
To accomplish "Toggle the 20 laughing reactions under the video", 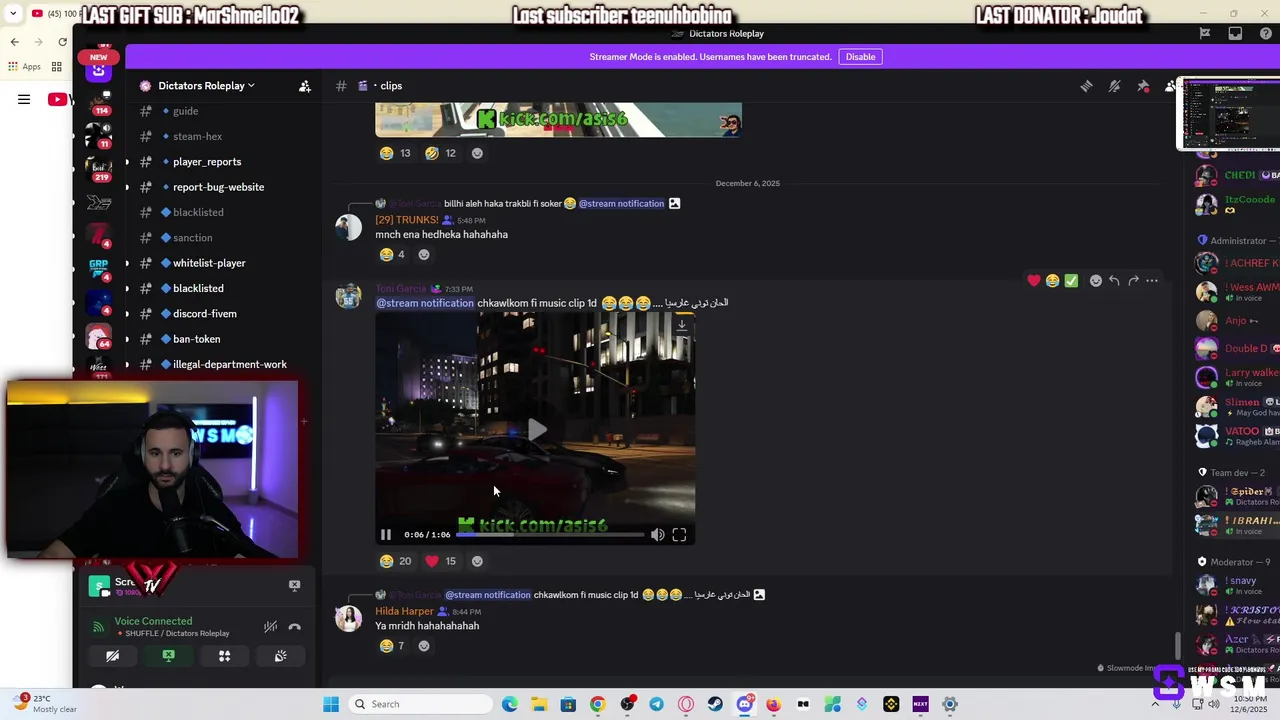I will pyautogui.click(x=396, y=561).
